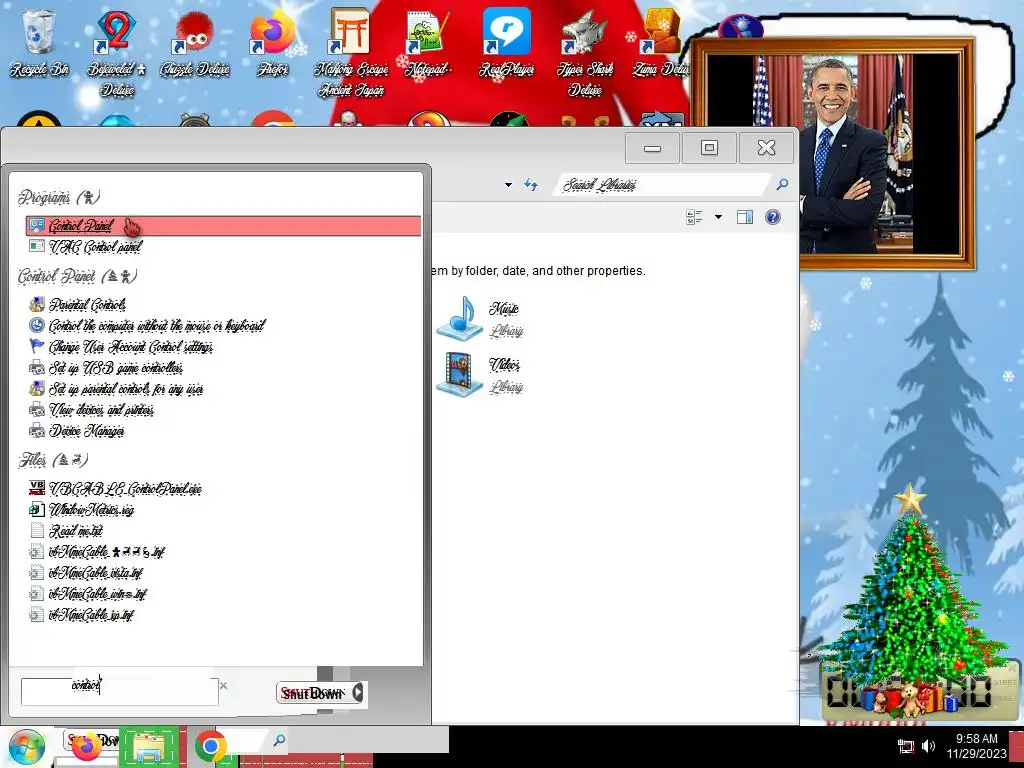1024x768 pixels.
Task: Open View devices and printers result
Action: [x=91, y=409]
